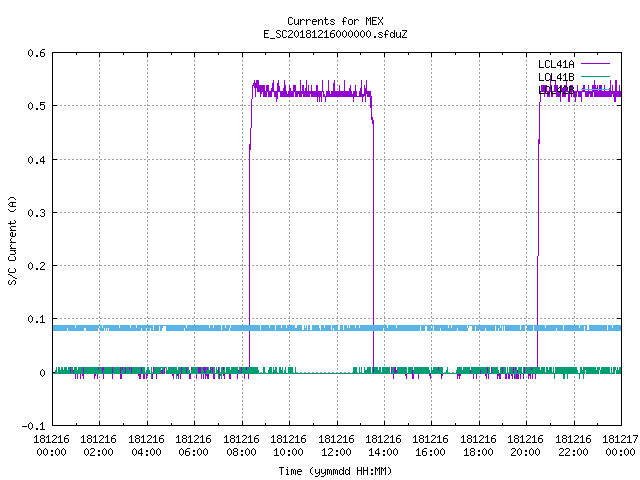Screen dimensions: 640x480
Task: Click the 06:00 time tick label
Action: pyautogui.click(x=193, y=452)
